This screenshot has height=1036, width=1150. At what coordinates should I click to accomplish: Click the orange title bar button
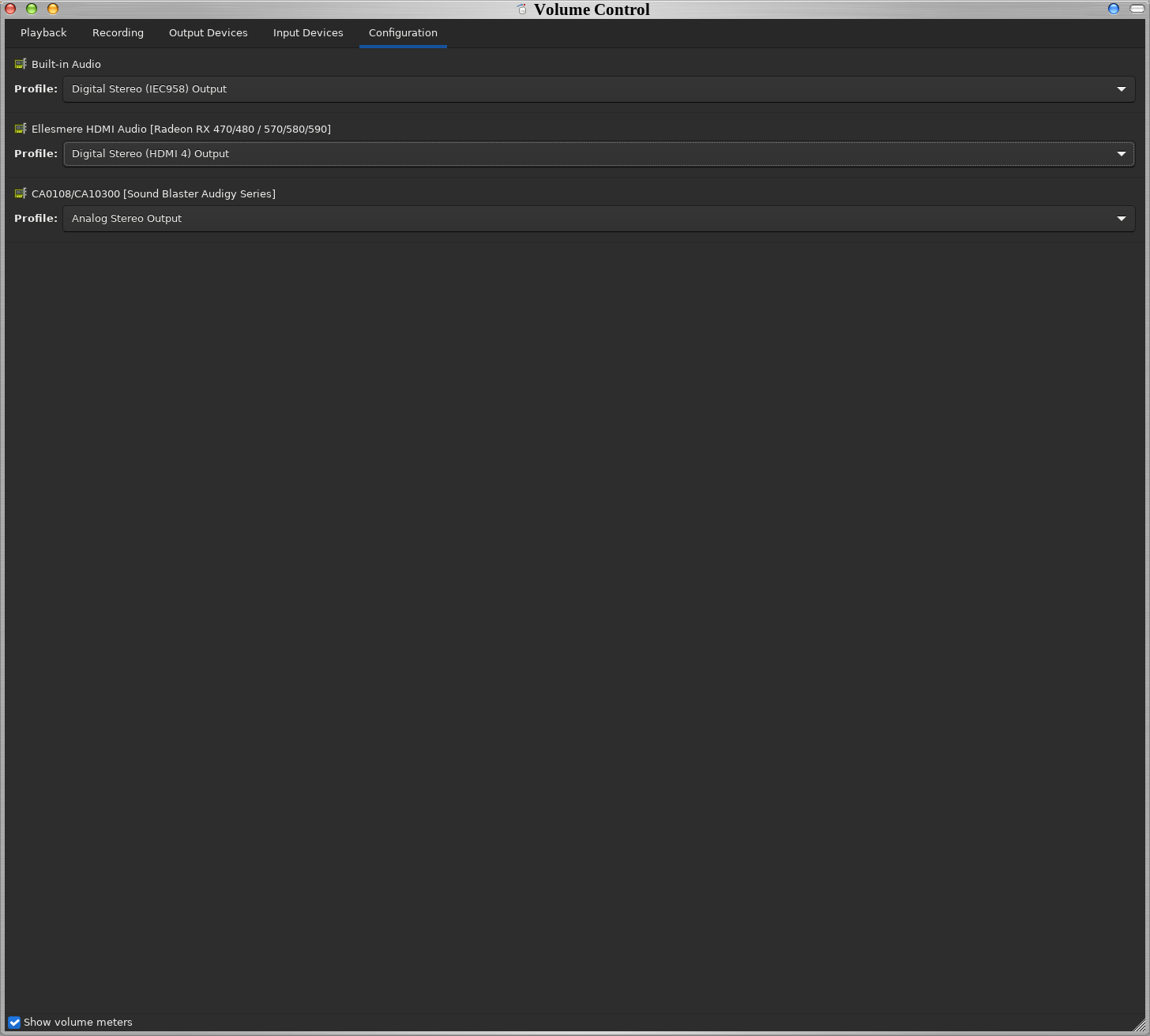pyautogui.click(x=53, y=9)
